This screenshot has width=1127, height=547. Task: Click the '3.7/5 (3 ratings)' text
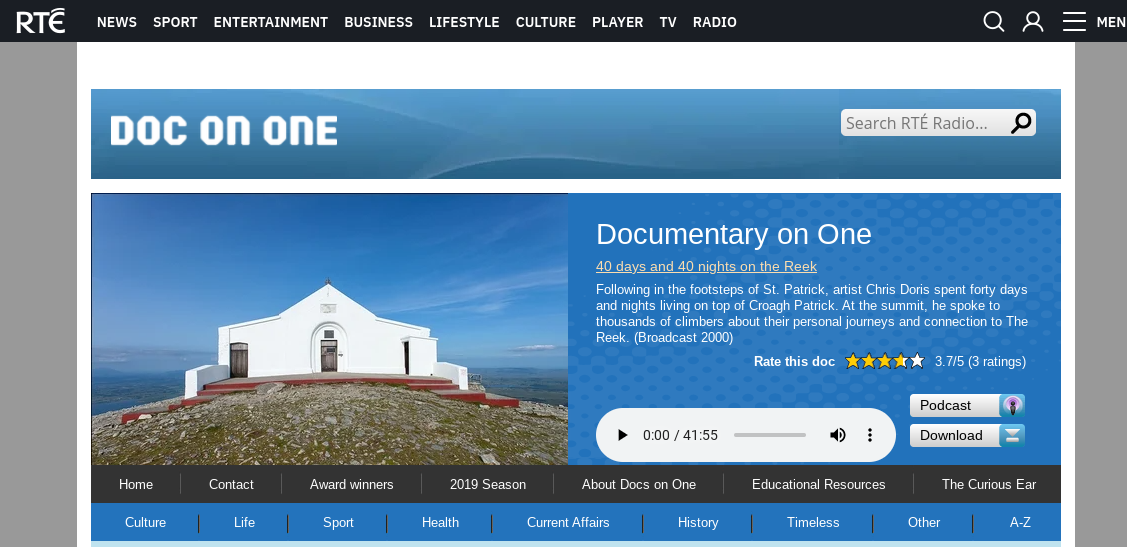(980, 362)
